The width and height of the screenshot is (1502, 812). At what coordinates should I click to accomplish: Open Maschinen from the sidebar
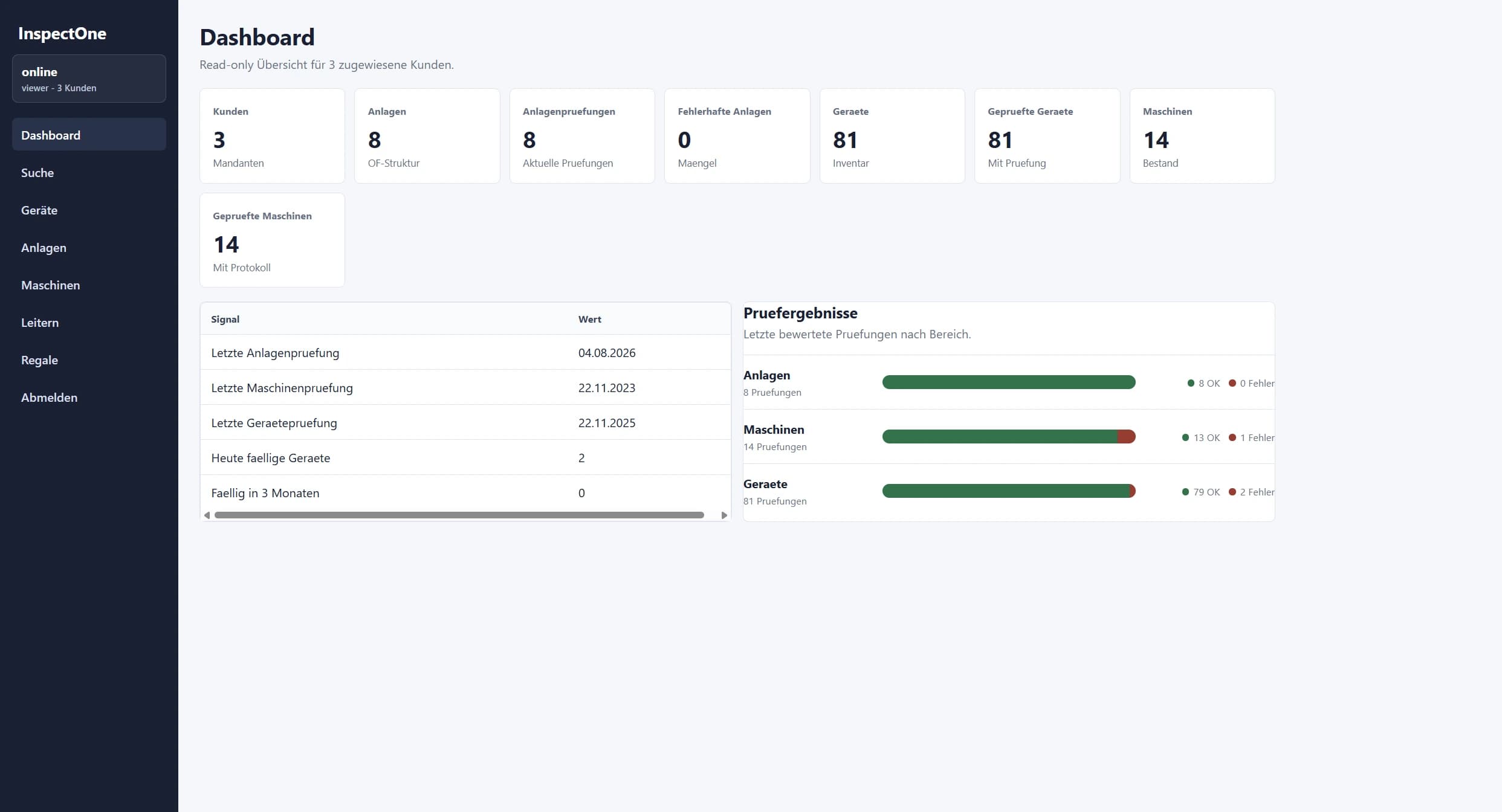pos(89,285)
